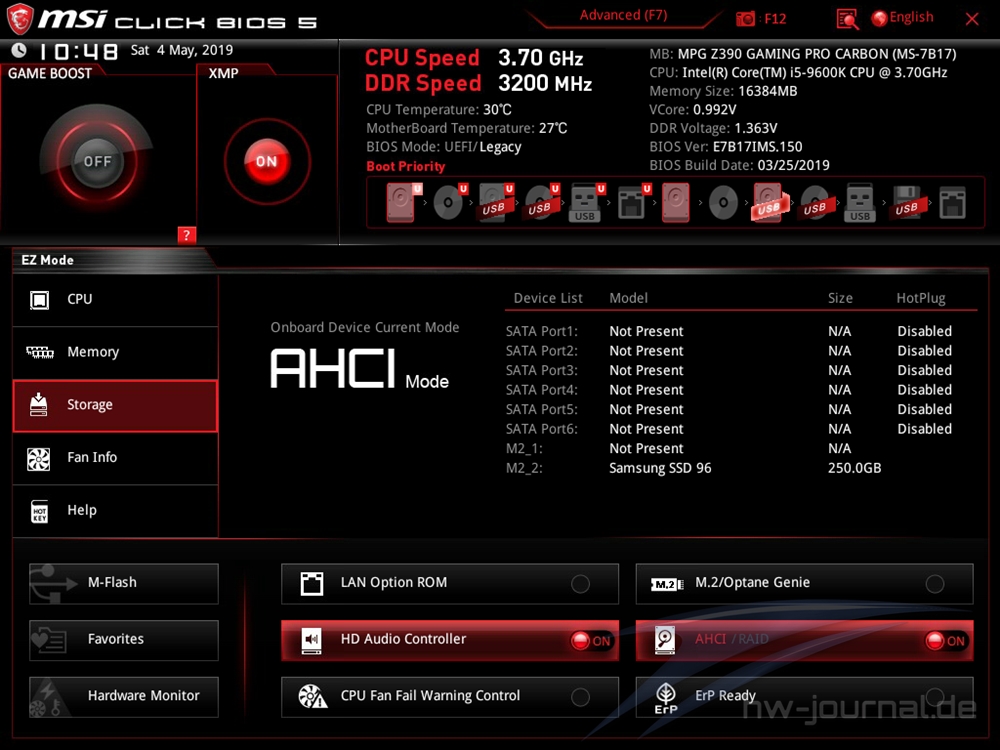The height and width of the screenshot is (750, 1000).
Task: Turn on the GAME BOOST dial
Action: pos(97,161)
